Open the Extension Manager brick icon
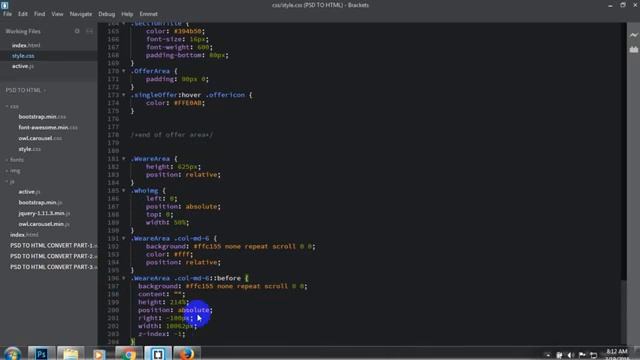The image size is (640, 360). point(633,49)
